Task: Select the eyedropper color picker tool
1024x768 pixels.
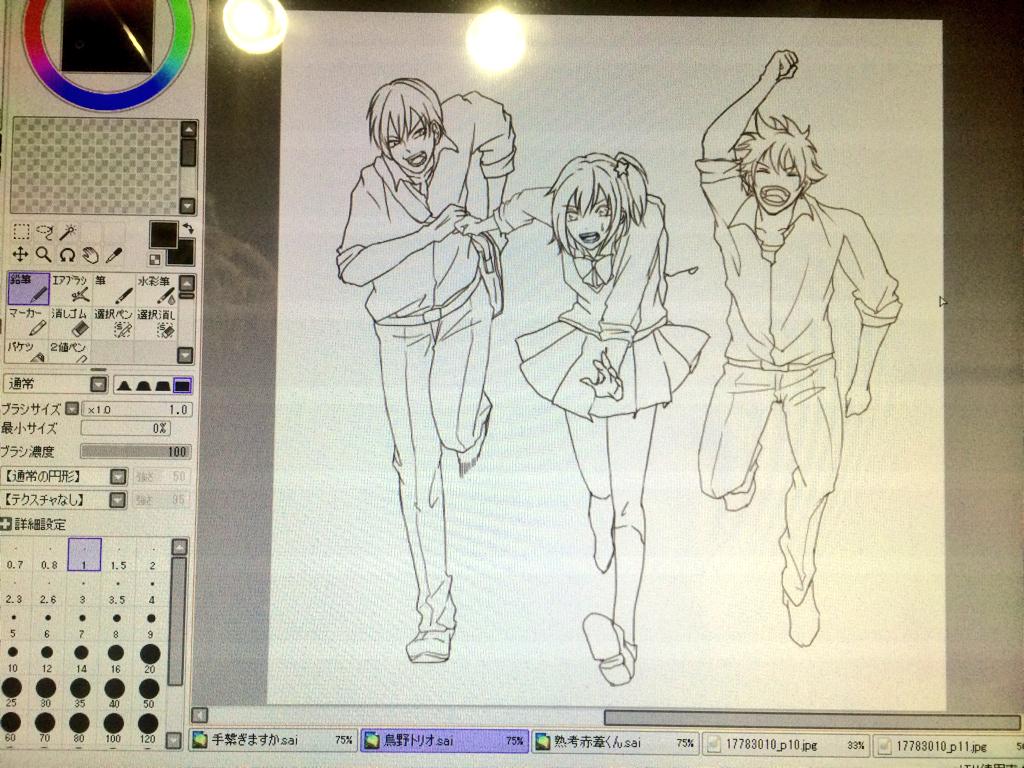Action: click(114, 255)
